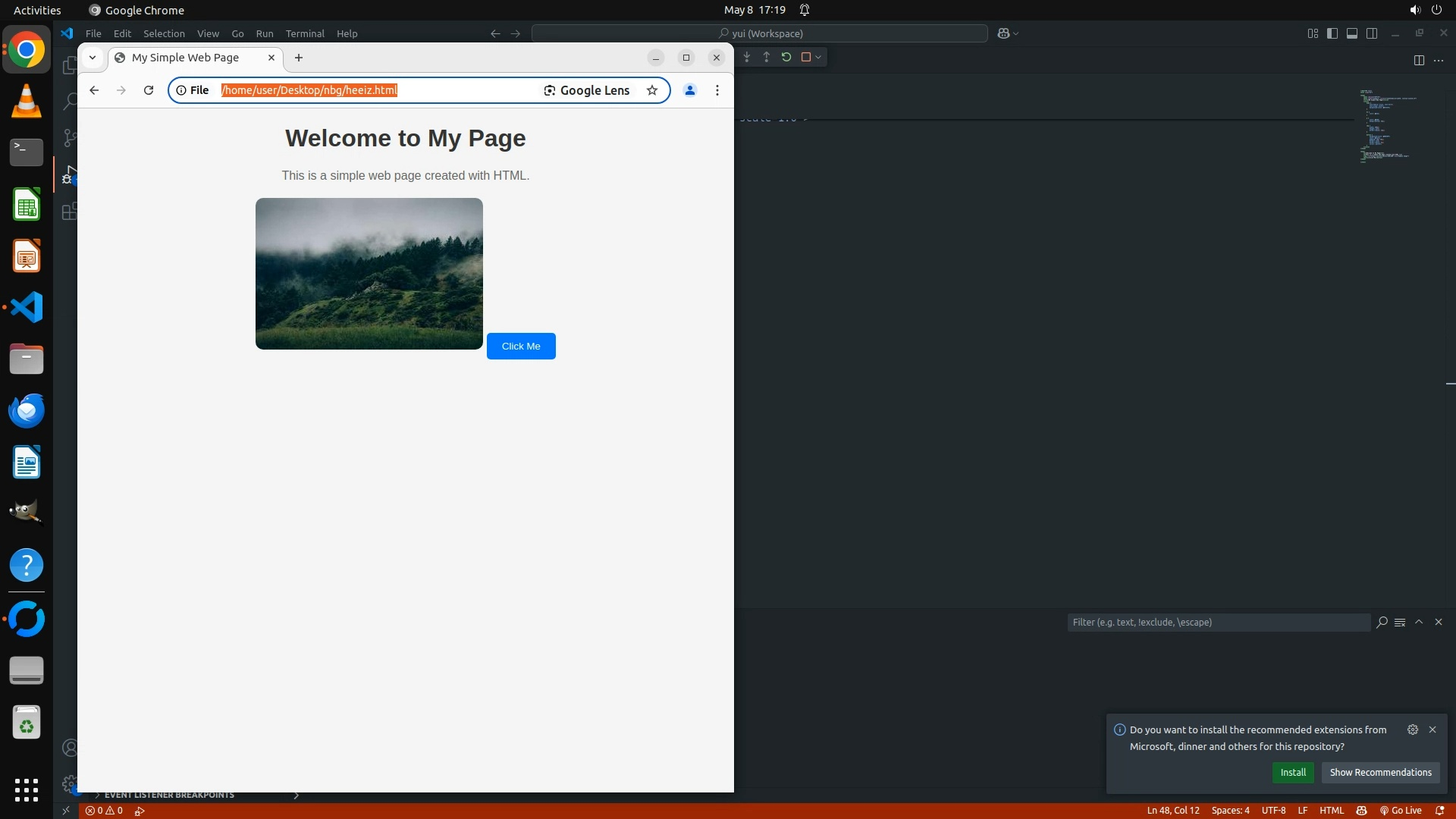This screenshot has height=819, width=1456.
Task: Open the Terminal menu
Action: pos(305,33)
